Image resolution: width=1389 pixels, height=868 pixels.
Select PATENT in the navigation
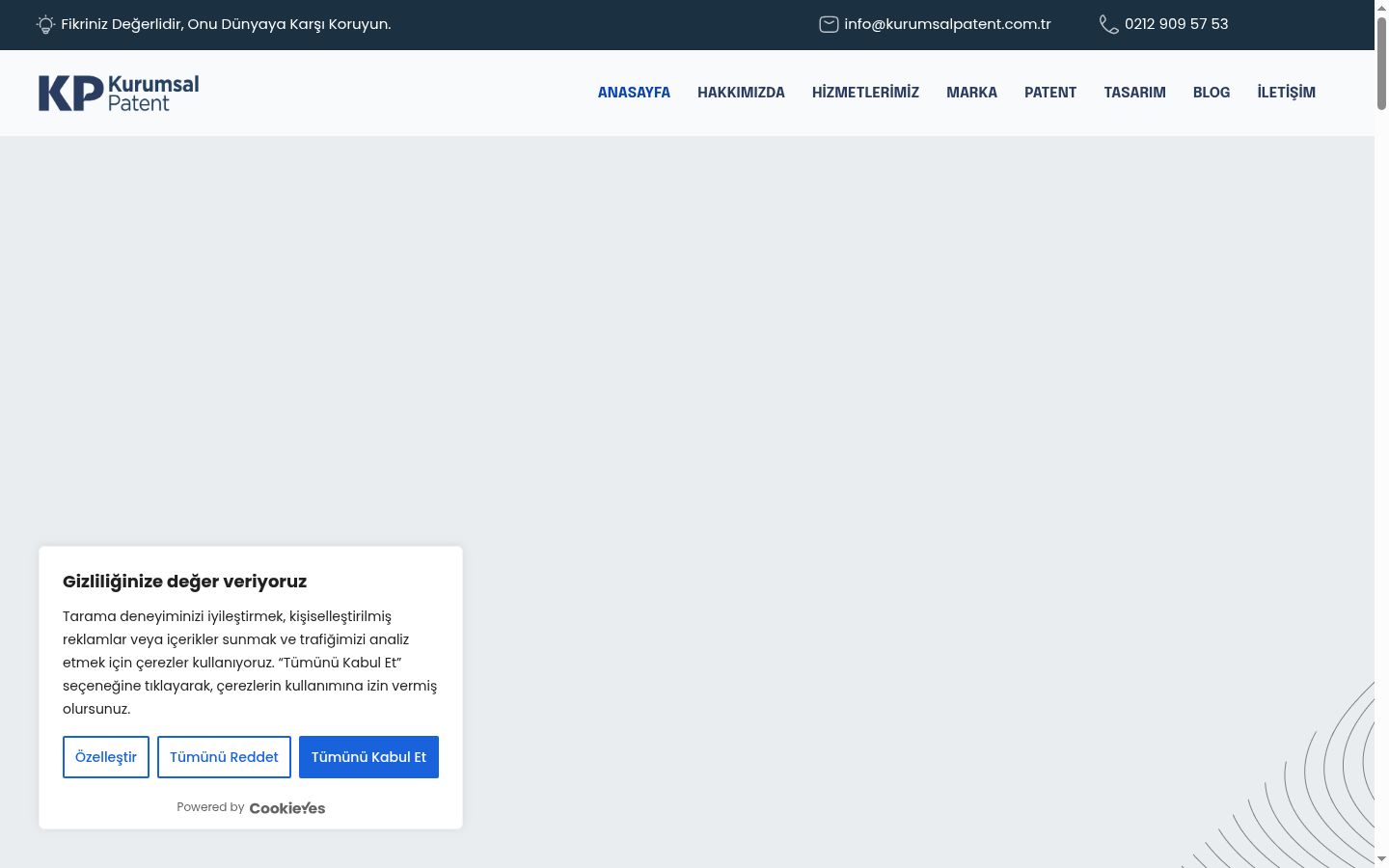1050,93
